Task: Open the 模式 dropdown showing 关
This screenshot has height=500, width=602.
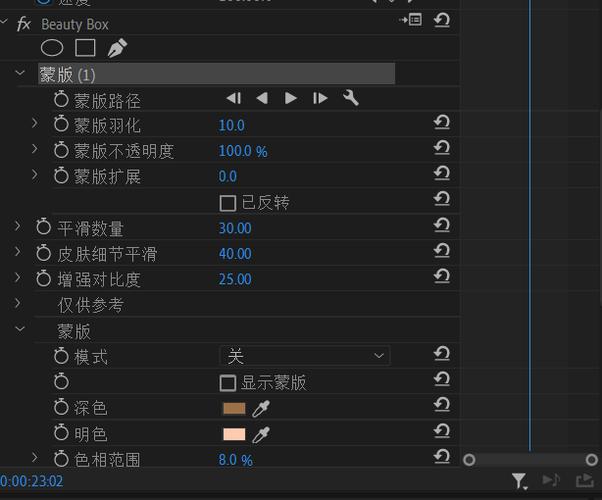Action: point(304,356)
